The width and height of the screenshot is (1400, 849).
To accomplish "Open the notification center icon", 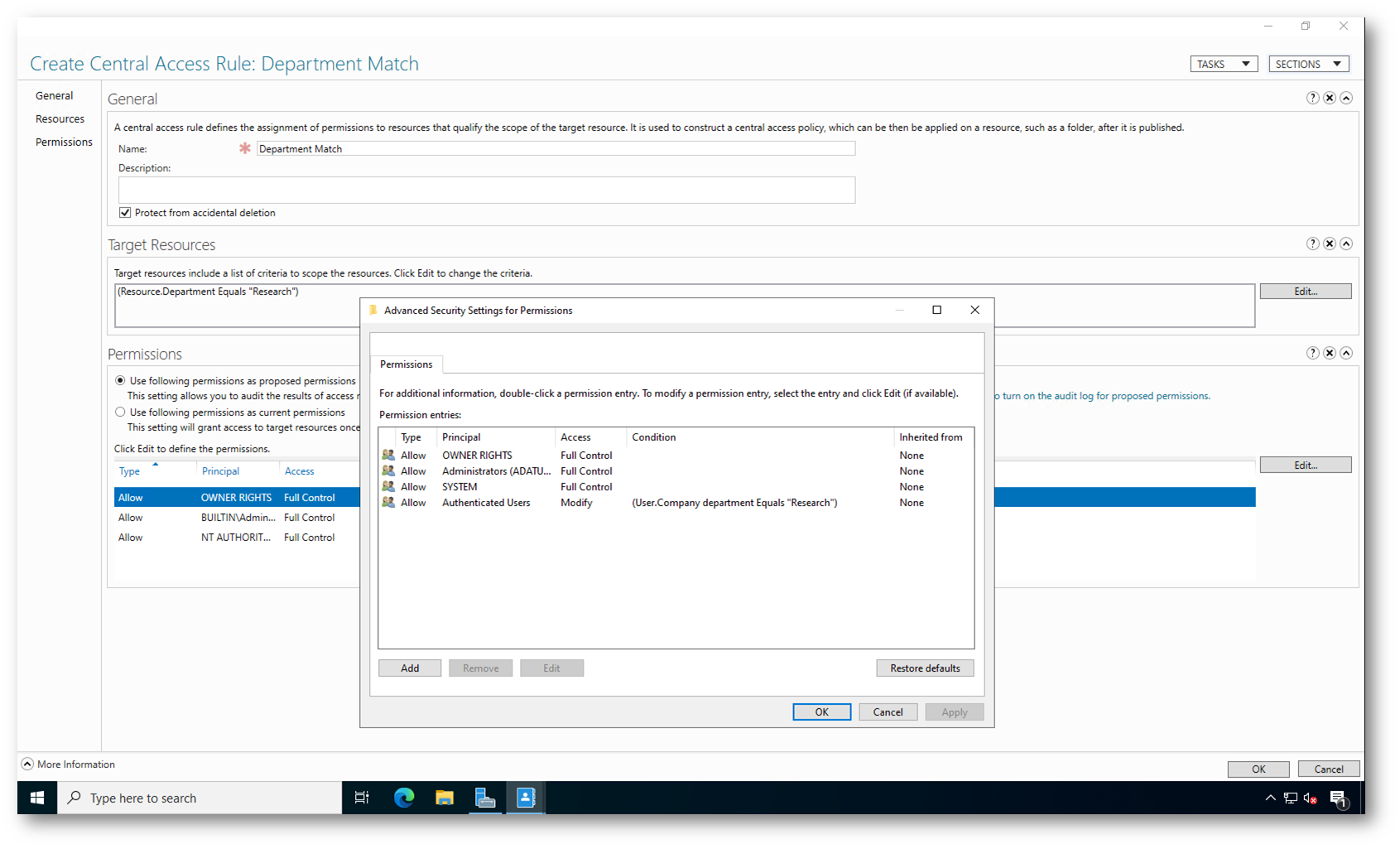I will tap(1338, 798).
